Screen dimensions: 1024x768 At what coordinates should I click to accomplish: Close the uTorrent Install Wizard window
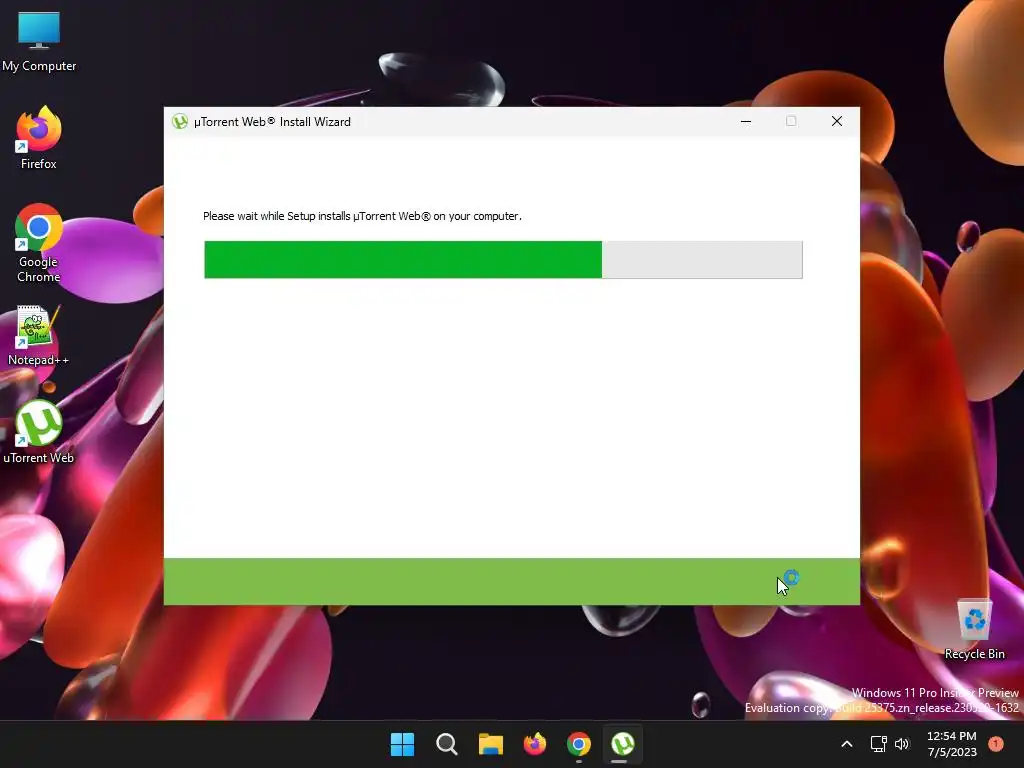click(837, 121)
